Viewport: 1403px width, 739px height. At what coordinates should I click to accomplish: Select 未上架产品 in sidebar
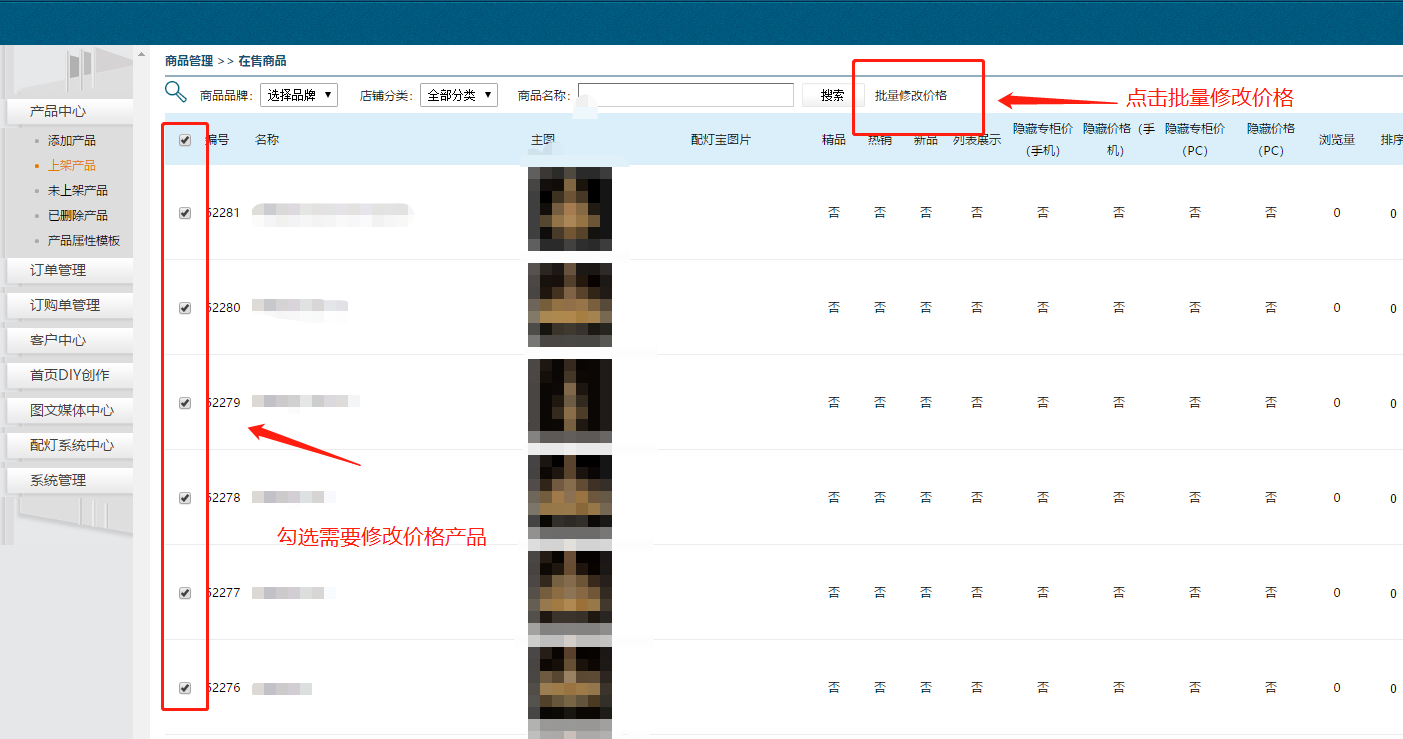tap(78, 191)
